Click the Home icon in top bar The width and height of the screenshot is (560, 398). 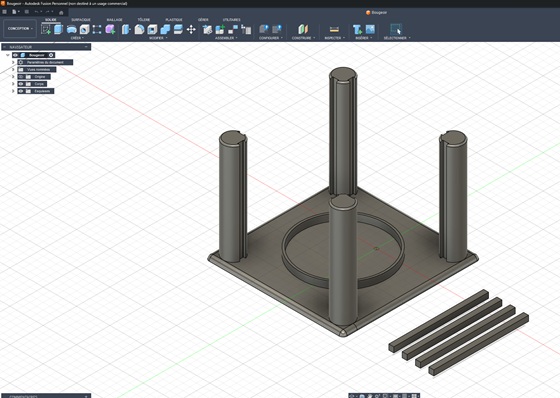tap(61, 13)
